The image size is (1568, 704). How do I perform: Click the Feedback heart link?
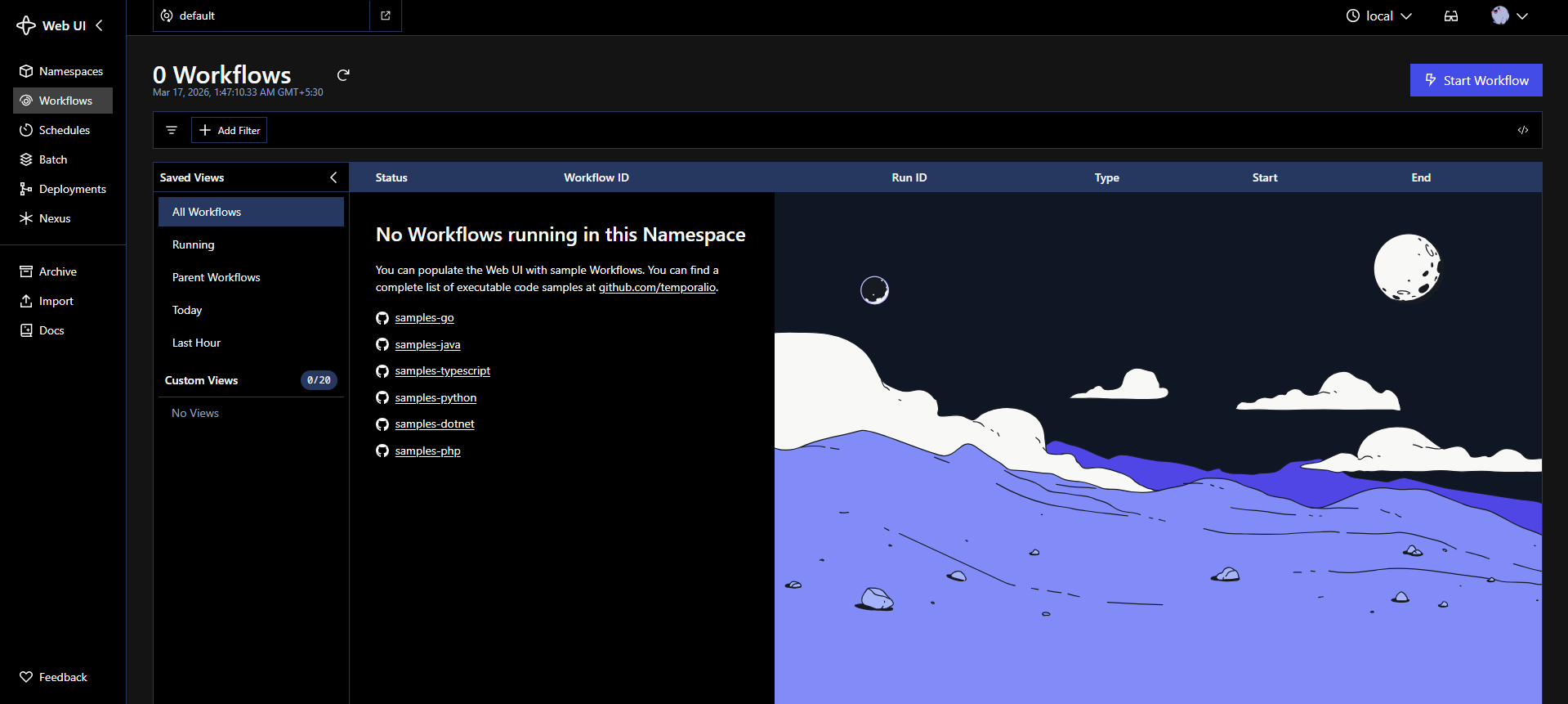[x=62, y=677]
